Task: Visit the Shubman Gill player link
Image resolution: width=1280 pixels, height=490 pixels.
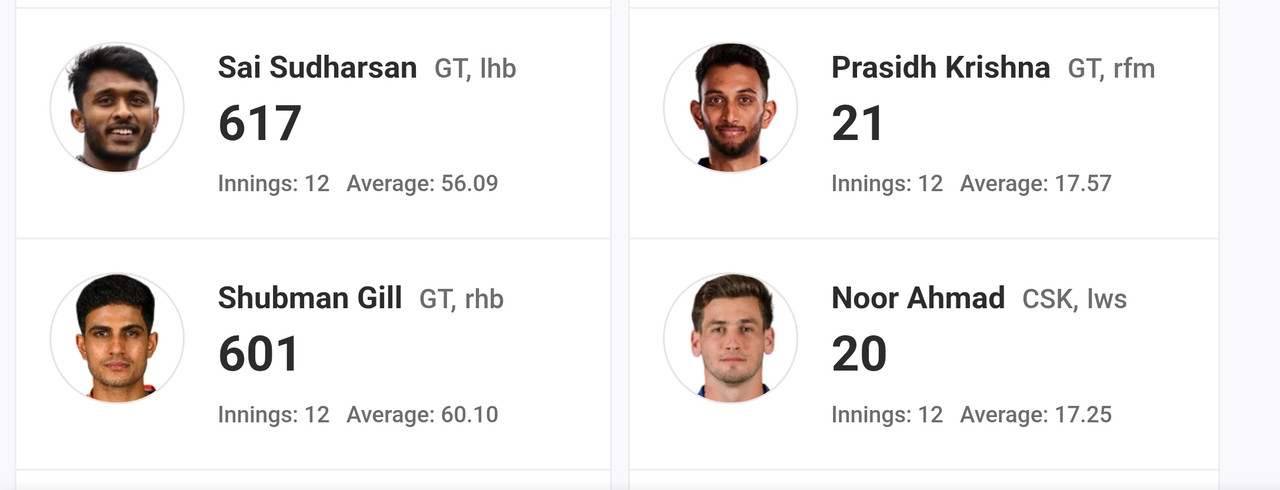Action: 310,298
